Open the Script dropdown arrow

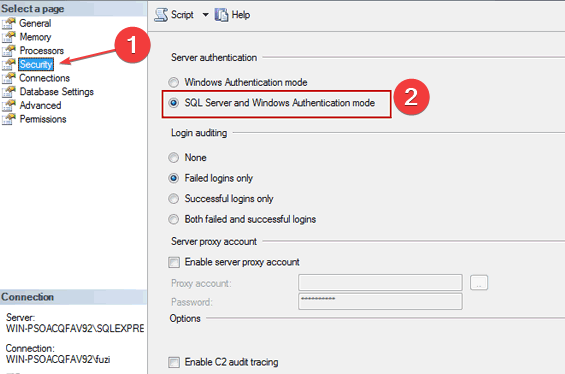coord(205,15)
